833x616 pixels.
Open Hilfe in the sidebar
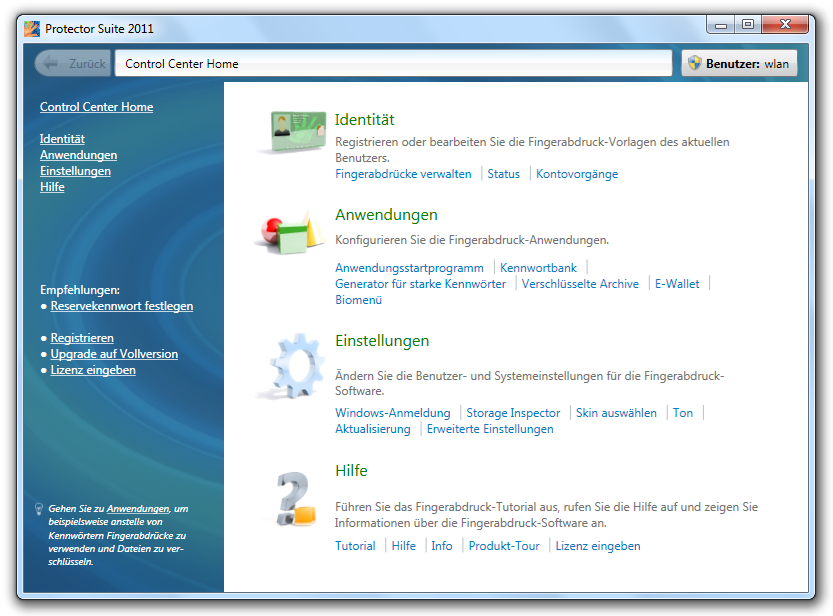click(52, 187)
